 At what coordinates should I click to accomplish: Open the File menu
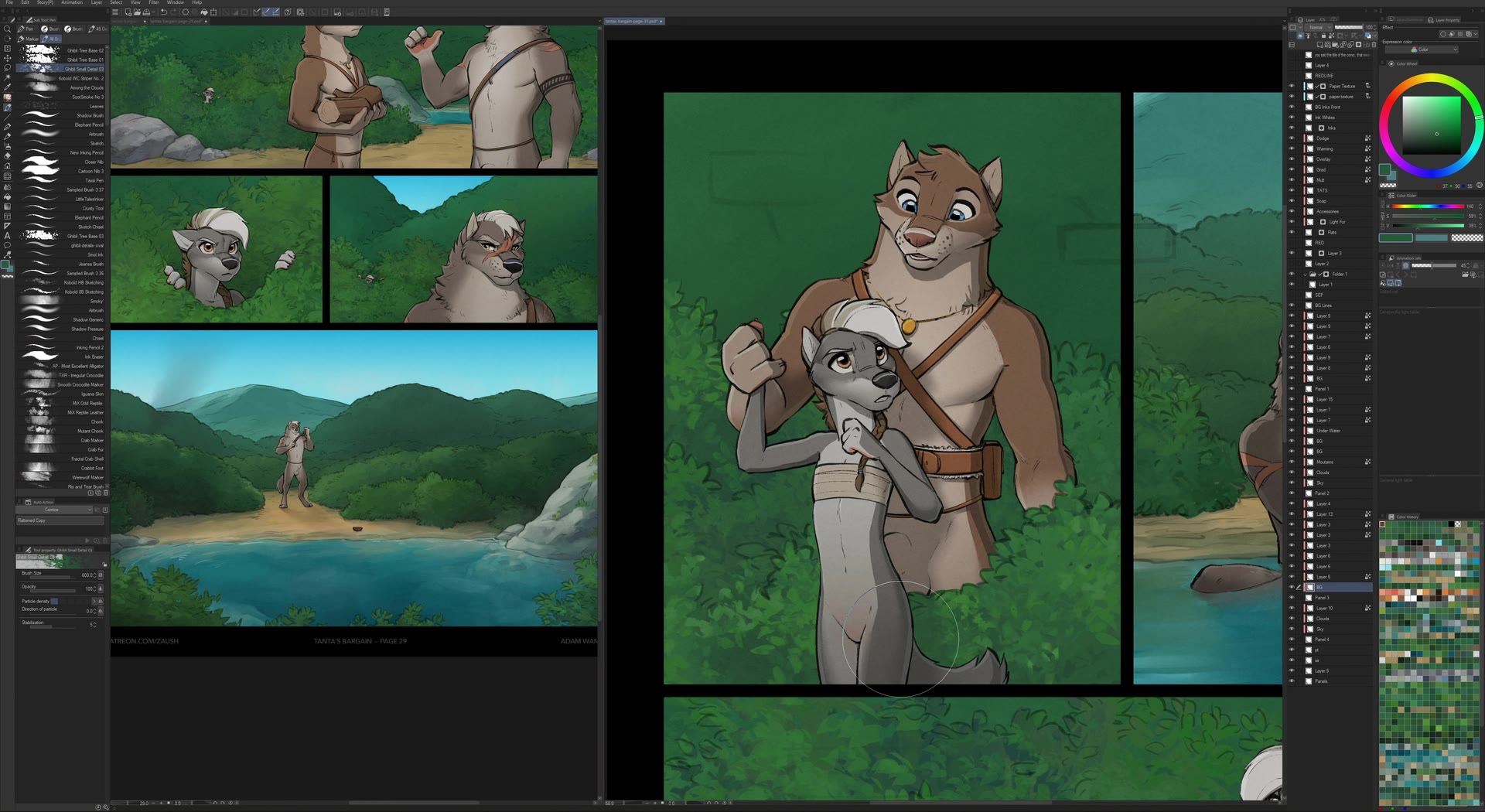pos(9,2)
